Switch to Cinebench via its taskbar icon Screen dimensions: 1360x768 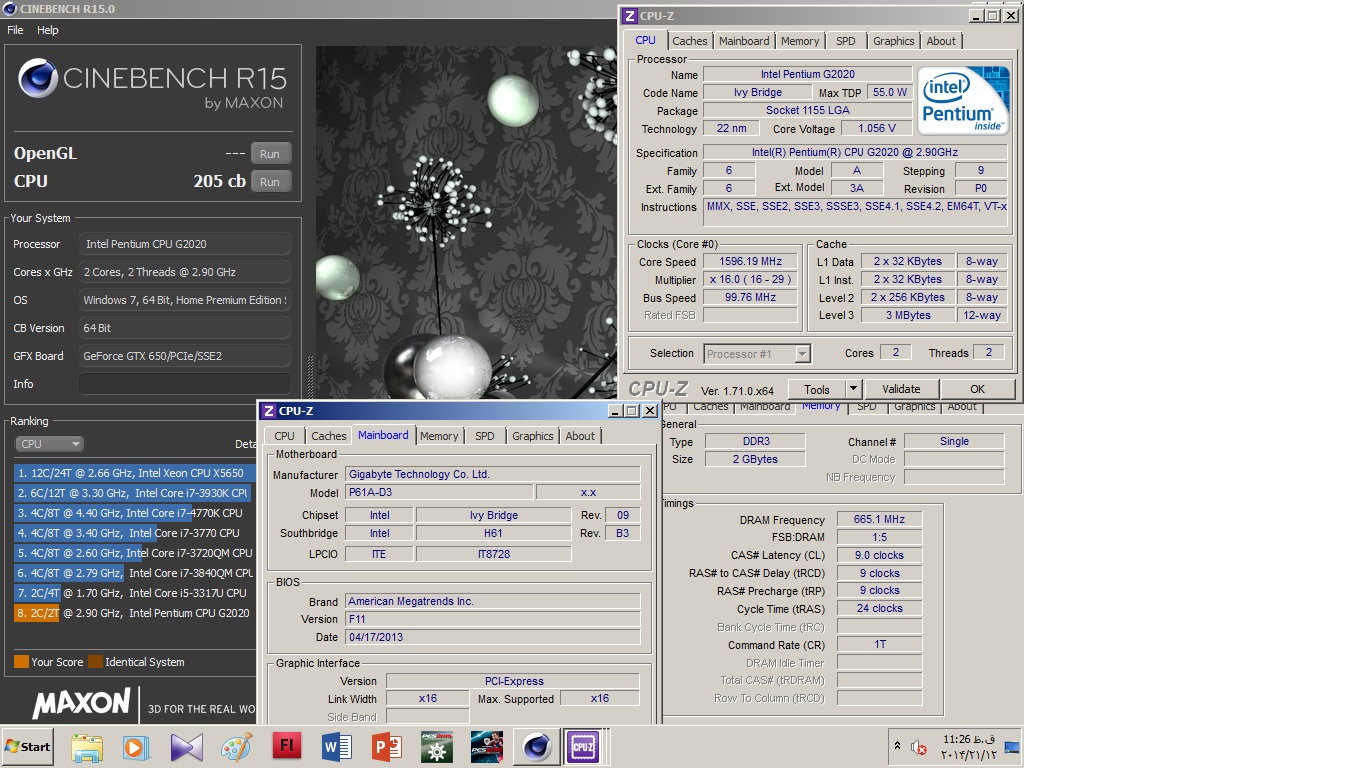point(537,747)
